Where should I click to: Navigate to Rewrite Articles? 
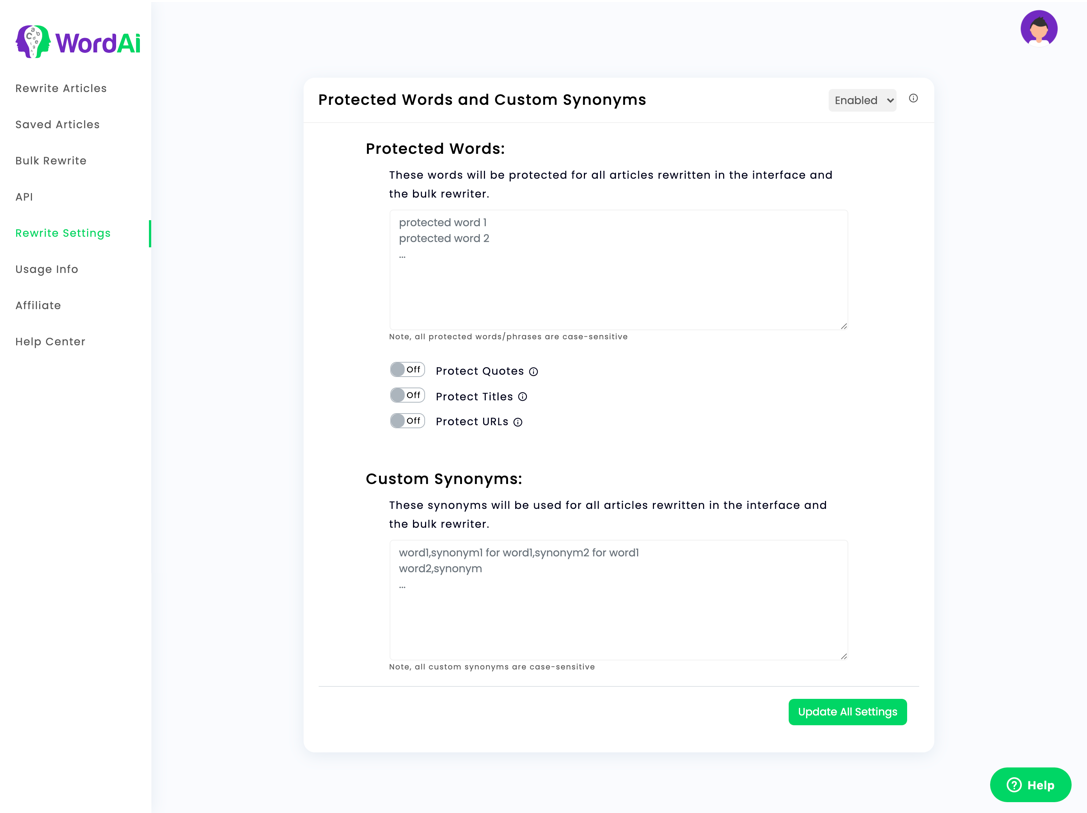click(x=61, y=88)
